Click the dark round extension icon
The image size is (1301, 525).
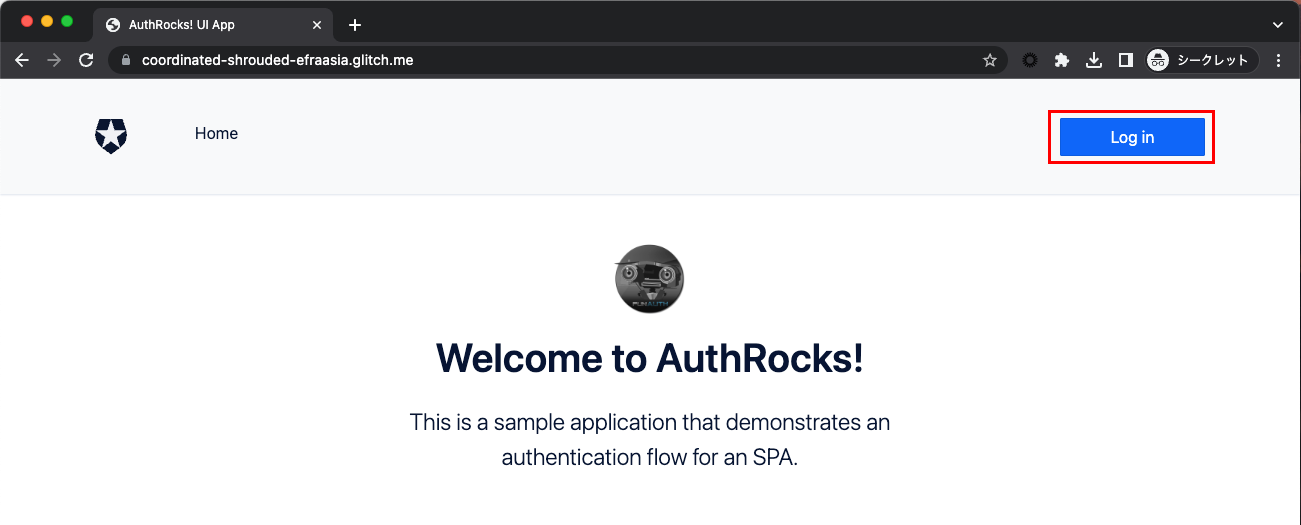click(1030, 60)
